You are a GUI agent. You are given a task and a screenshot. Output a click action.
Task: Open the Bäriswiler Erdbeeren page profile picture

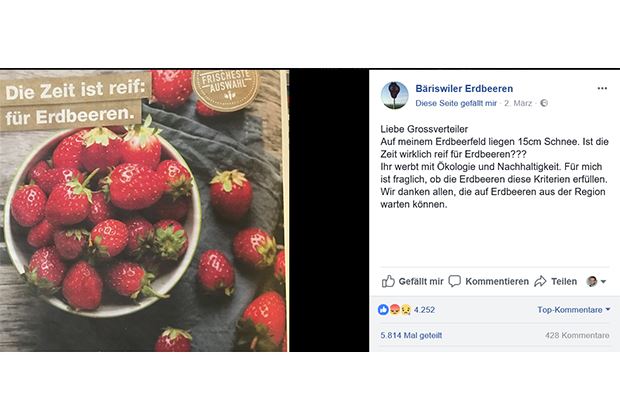394,95
